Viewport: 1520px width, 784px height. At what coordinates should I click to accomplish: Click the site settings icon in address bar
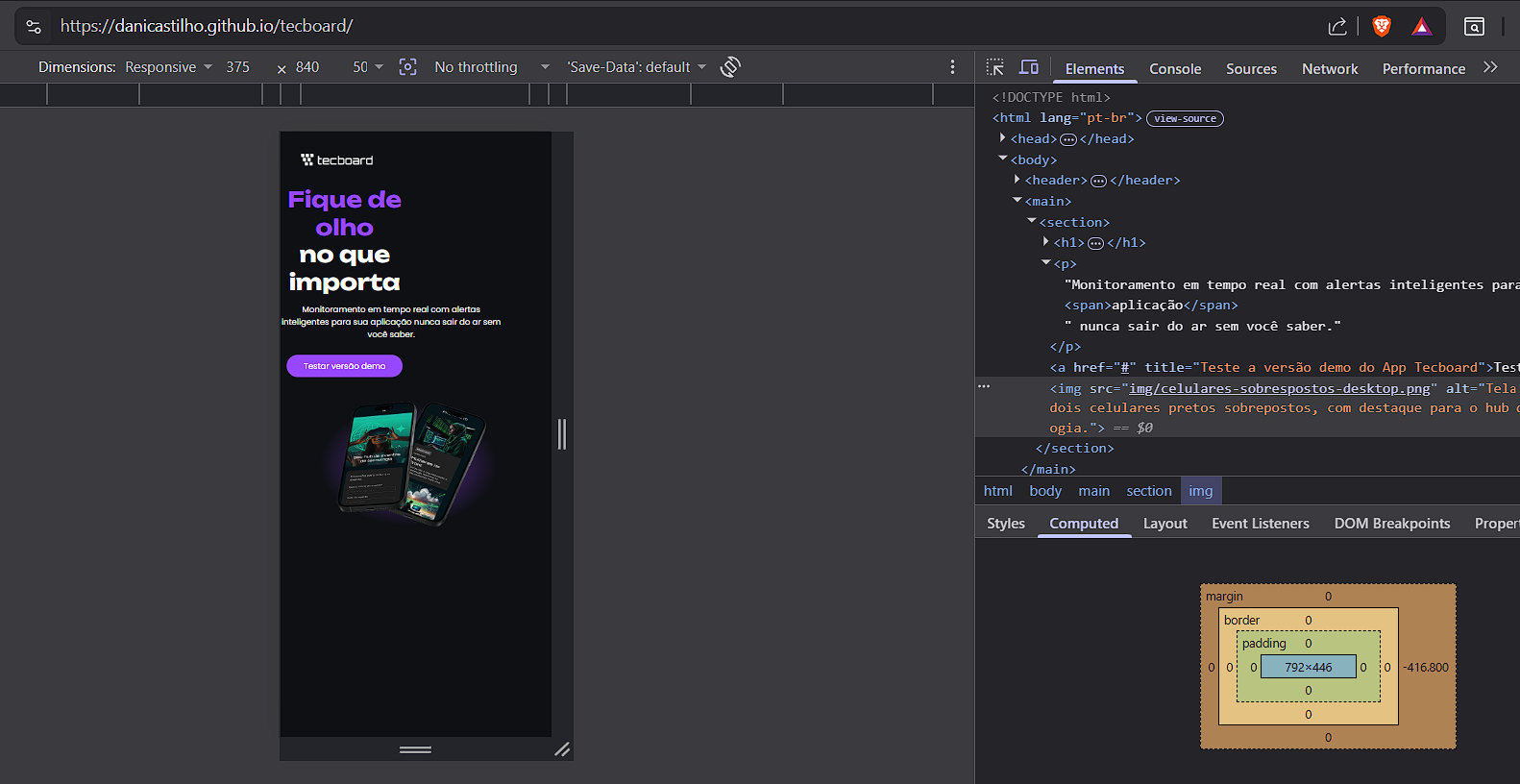34,26
